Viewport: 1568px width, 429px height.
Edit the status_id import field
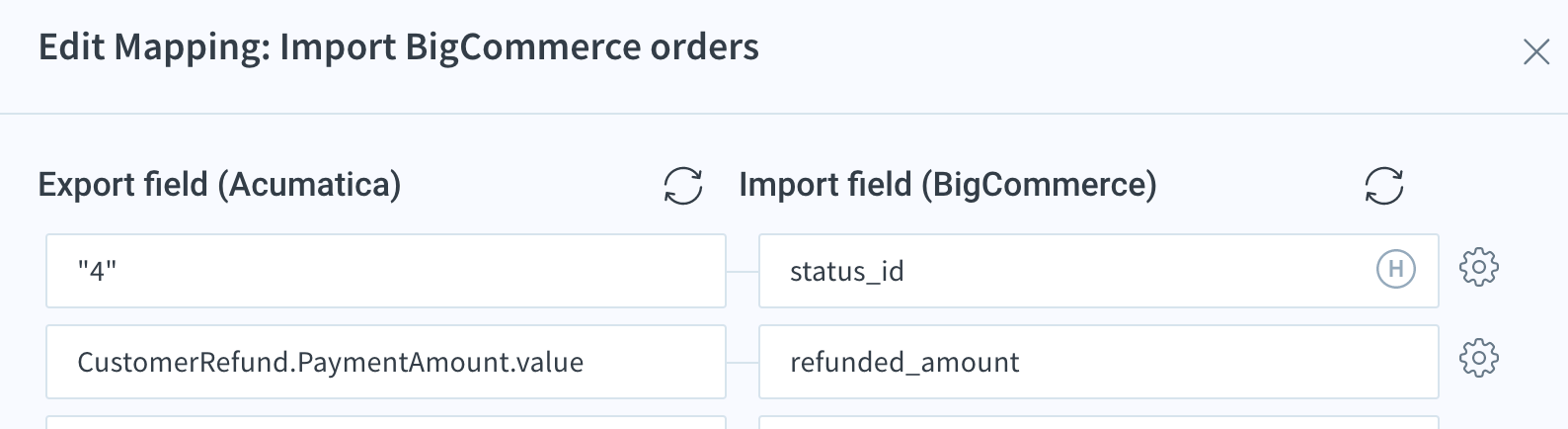(1098, 271)
